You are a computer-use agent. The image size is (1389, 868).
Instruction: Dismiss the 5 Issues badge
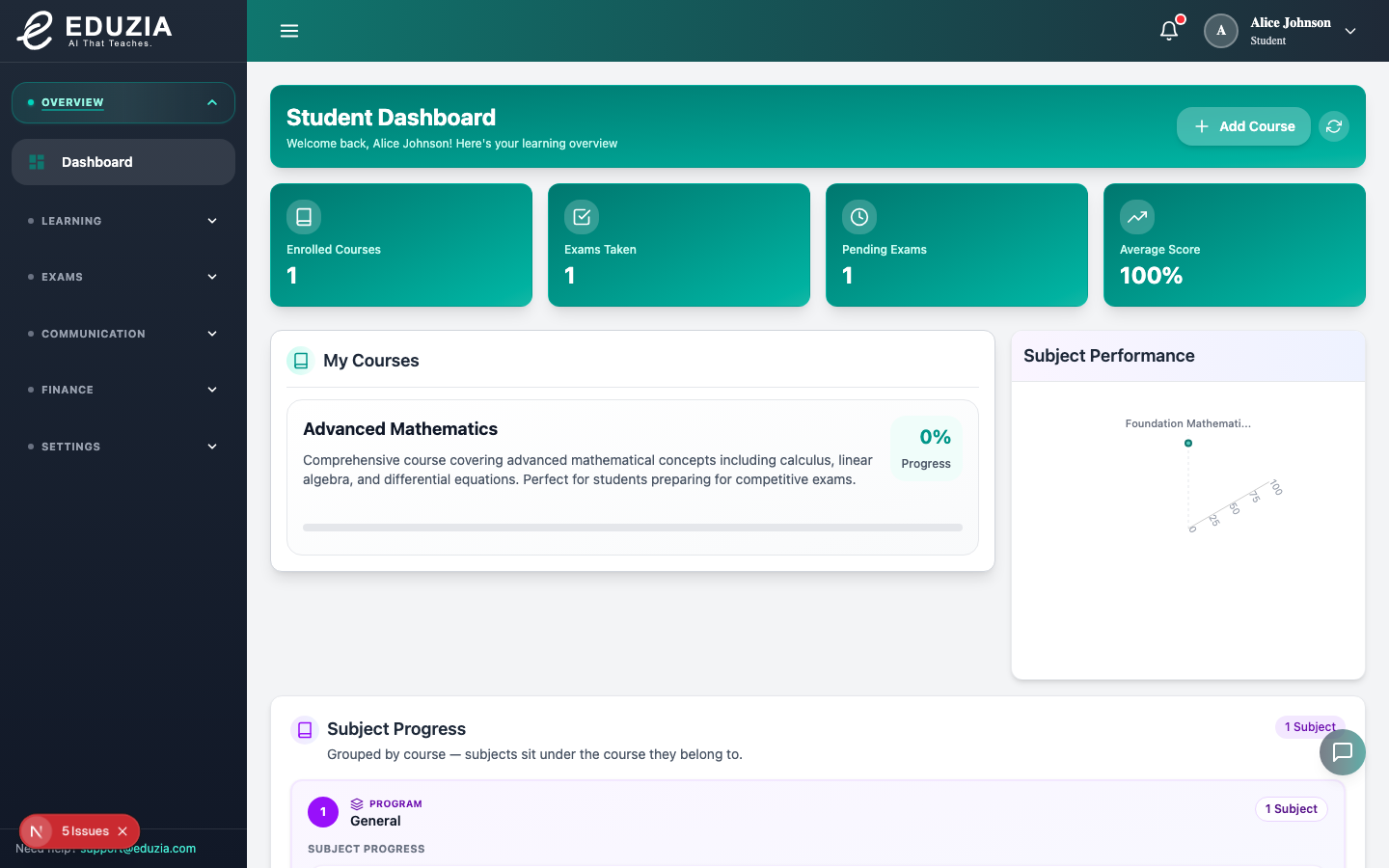coord(123,831)
